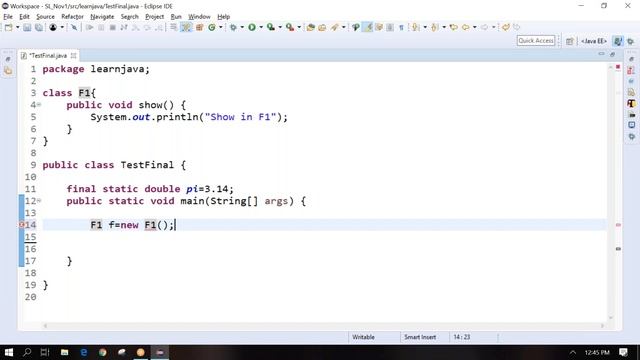Toggle Block Selection Mode button
Image resolution: width=640 pixels, height=360 pixels.
point(390,27)
